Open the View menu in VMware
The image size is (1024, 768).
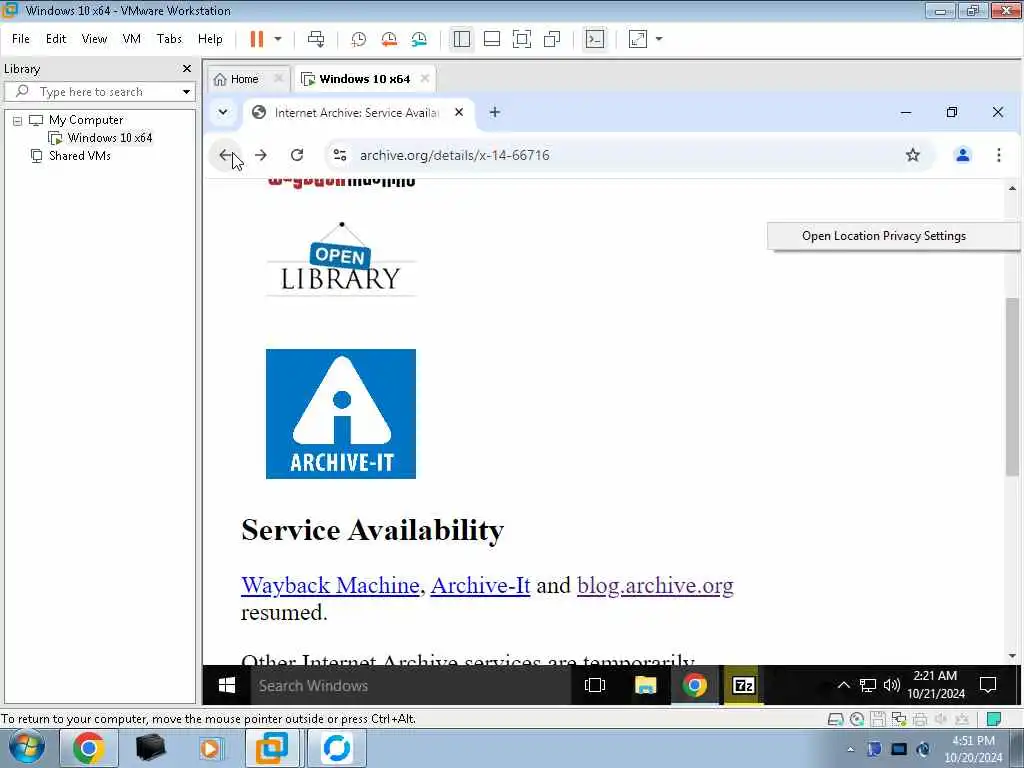coord(94,39)
